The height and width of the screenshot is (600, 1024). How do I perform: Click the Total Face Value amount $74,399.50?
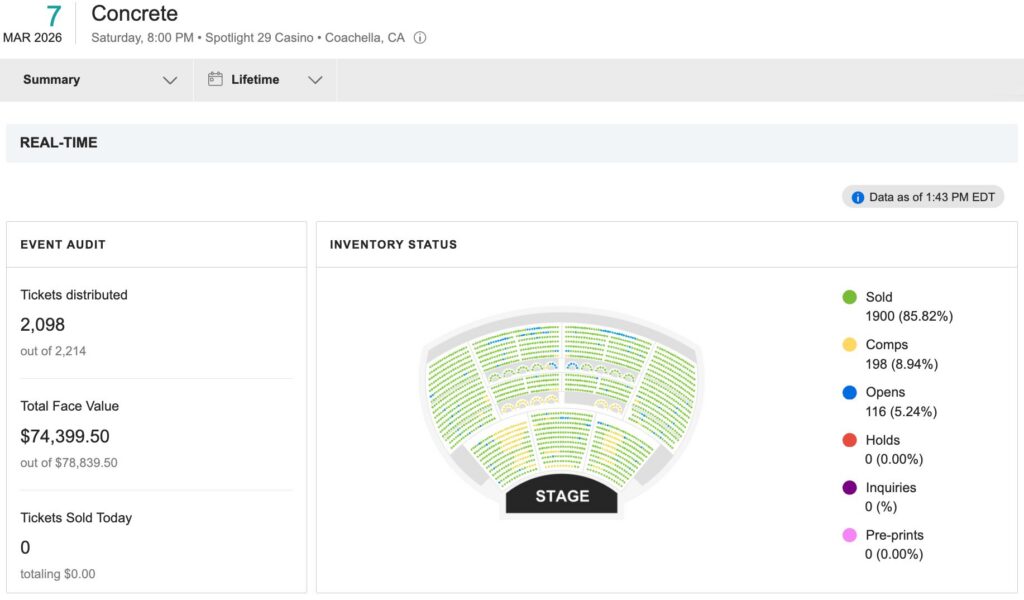point(65,436)
